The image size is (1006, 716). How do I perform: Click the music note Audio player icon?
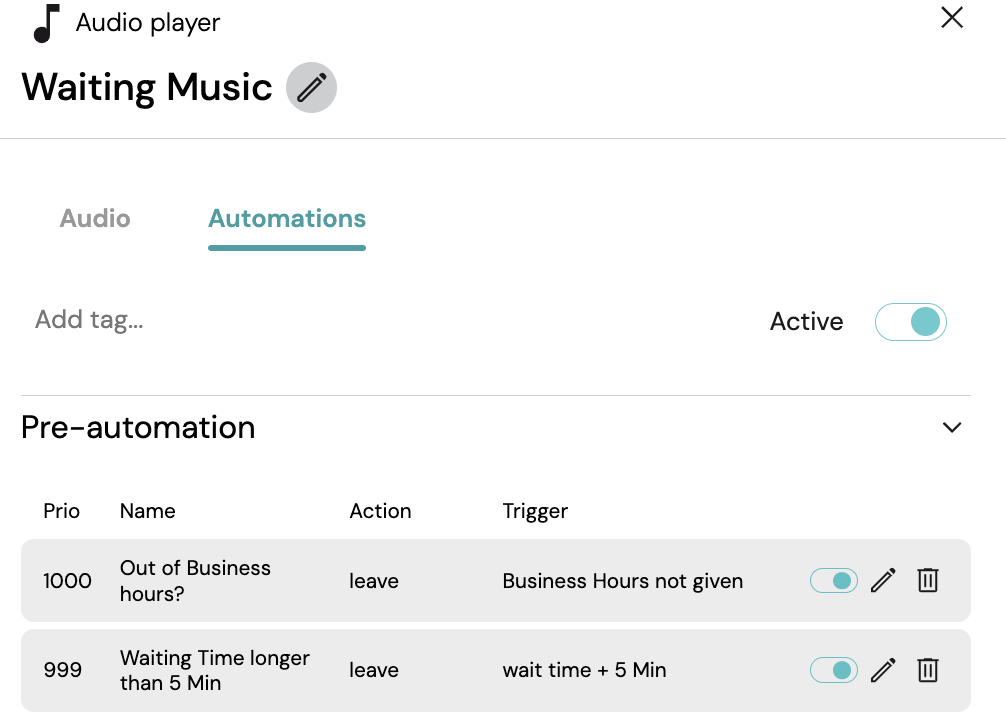[47, 24]
